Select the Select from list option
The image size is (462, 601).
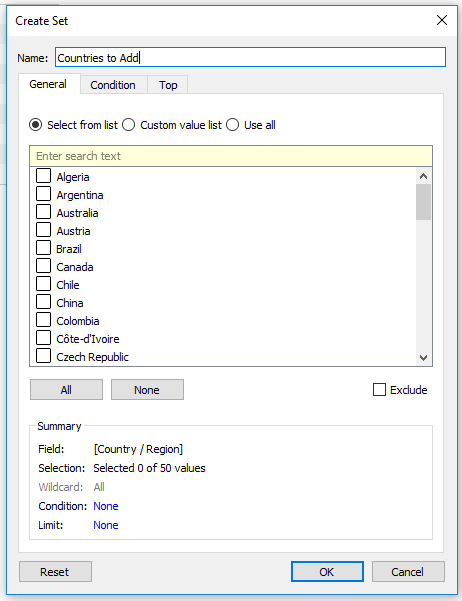[36, 125]
